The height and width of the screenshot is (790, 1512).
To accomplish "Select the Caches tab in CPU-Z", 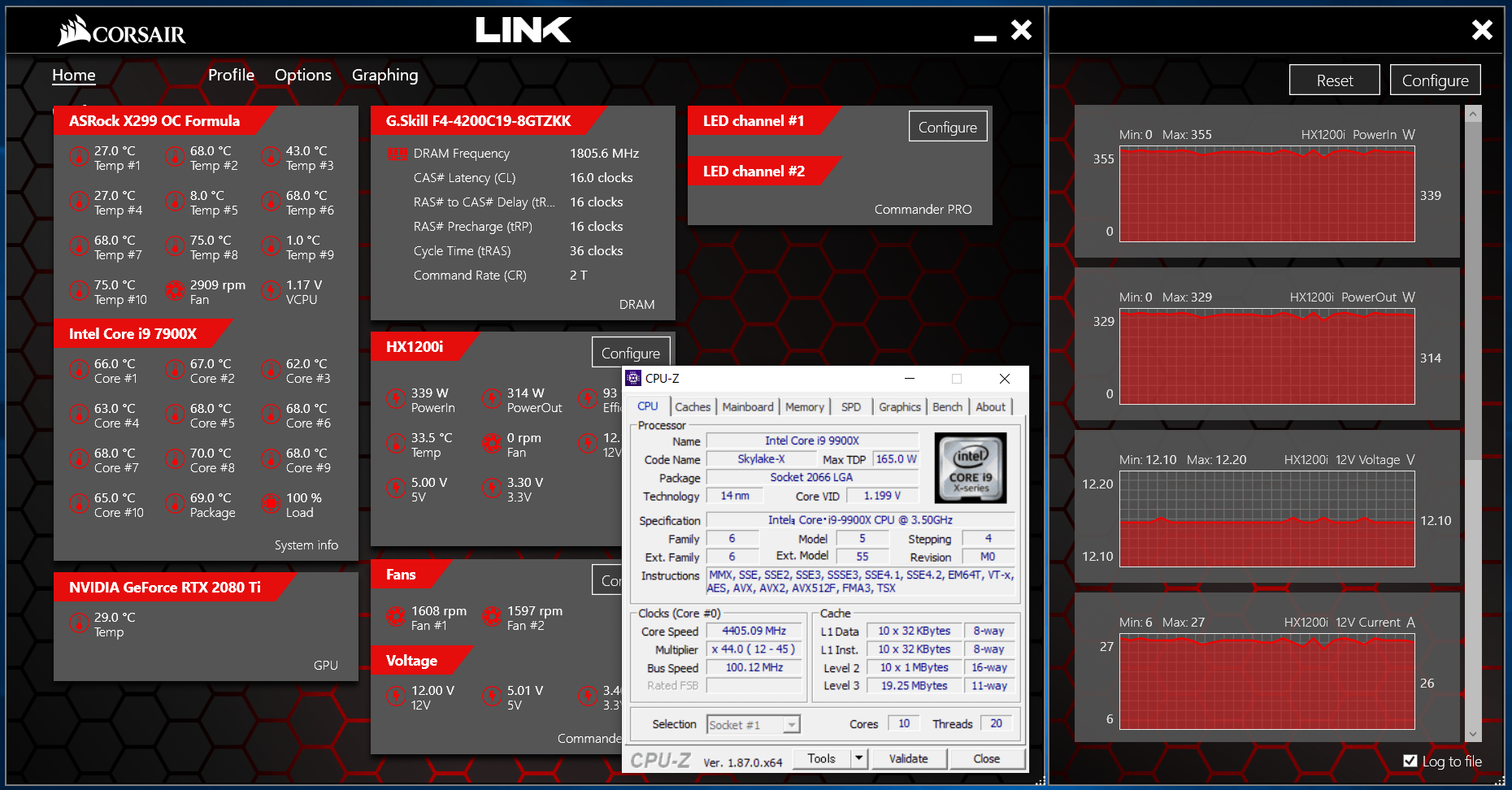I will click(x=693, y=406).
